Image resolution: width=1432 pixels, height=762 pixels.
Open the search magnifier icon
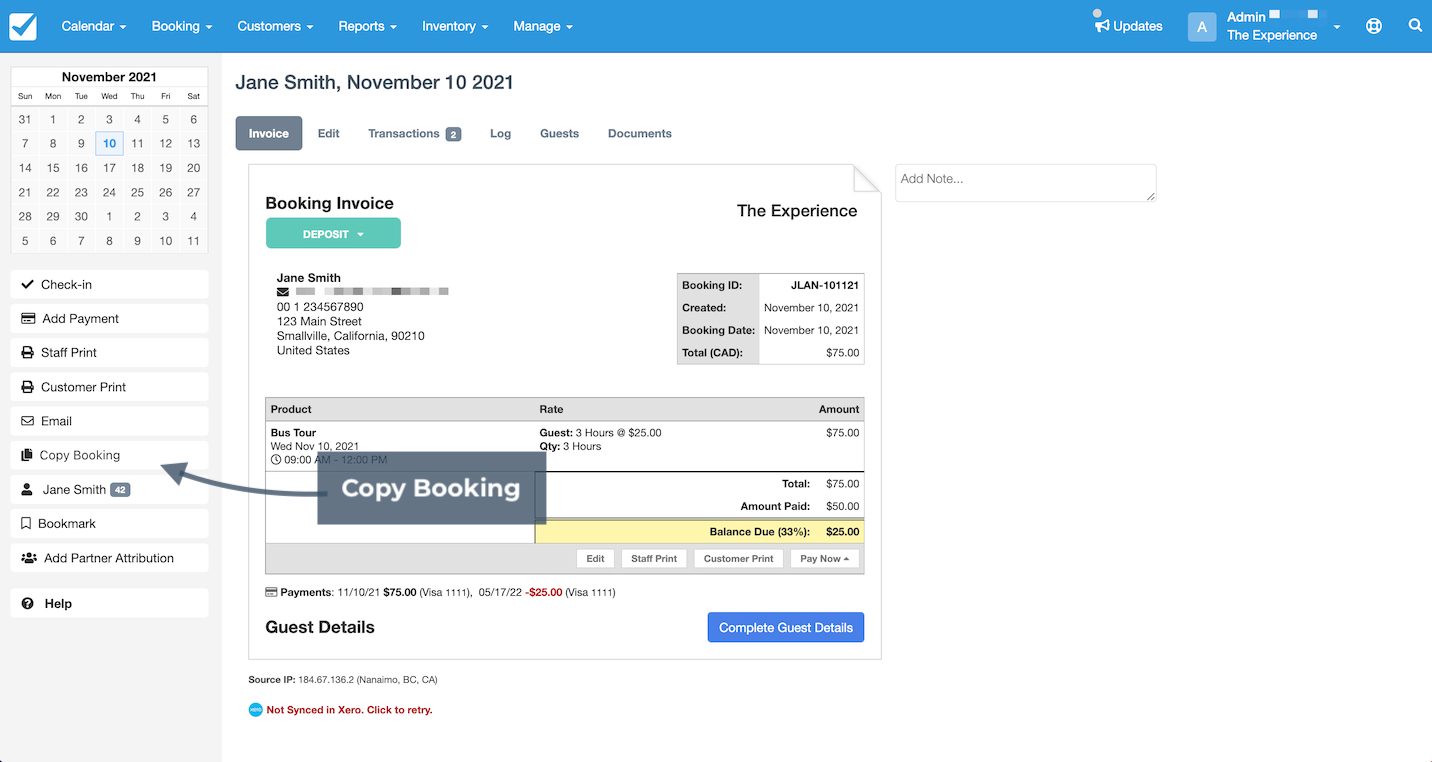pyautogui.click(x=1415, y=26)
